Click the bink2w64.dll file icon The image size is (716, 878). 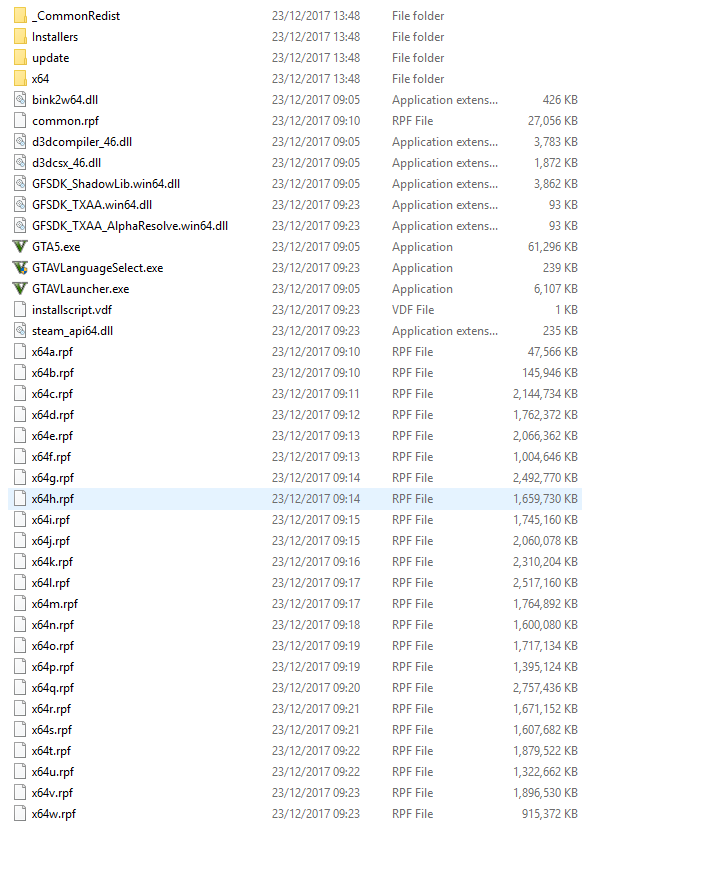click(20, 100)
